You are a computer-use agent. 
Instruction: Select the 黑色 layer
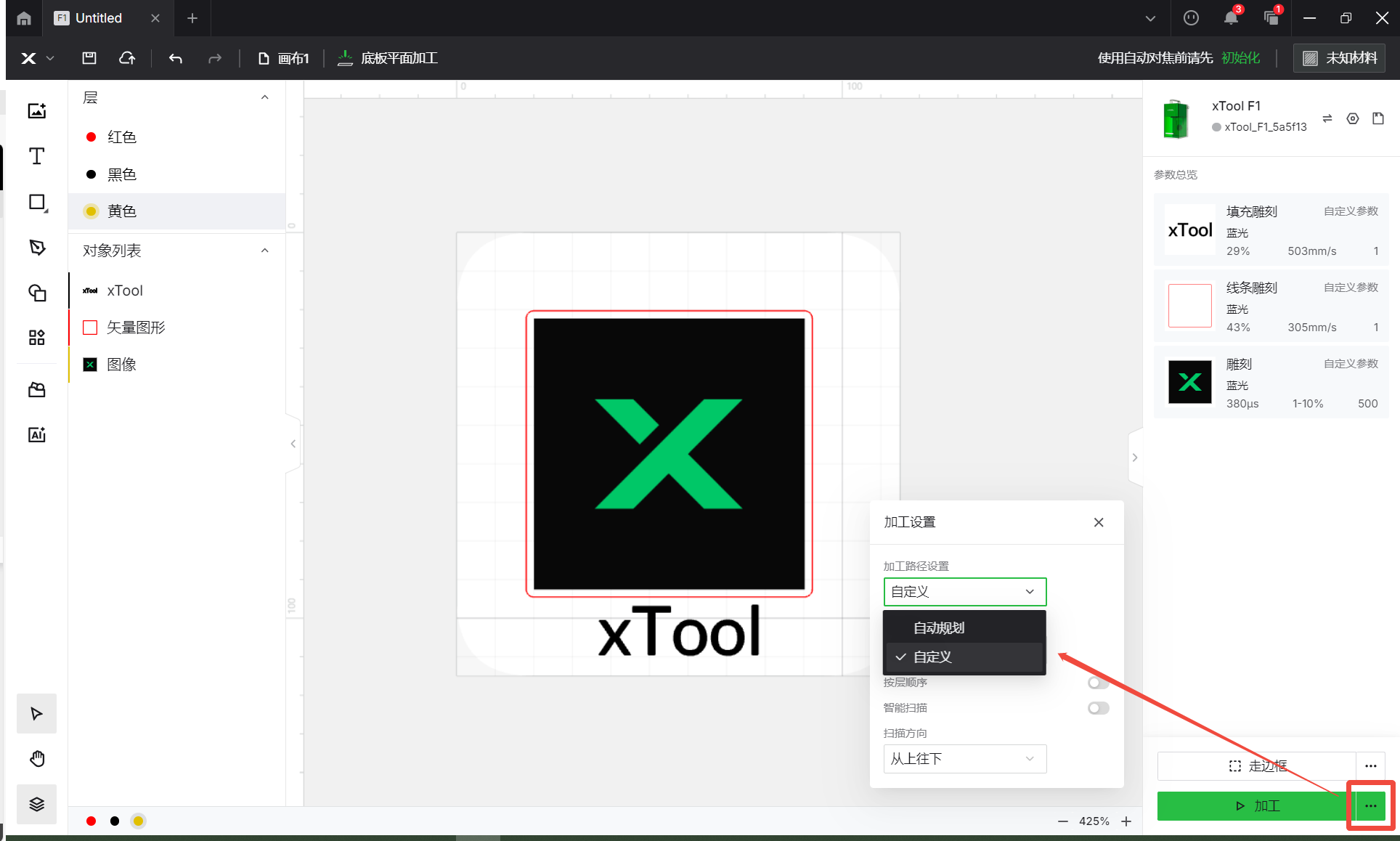(x=177, y=174)
